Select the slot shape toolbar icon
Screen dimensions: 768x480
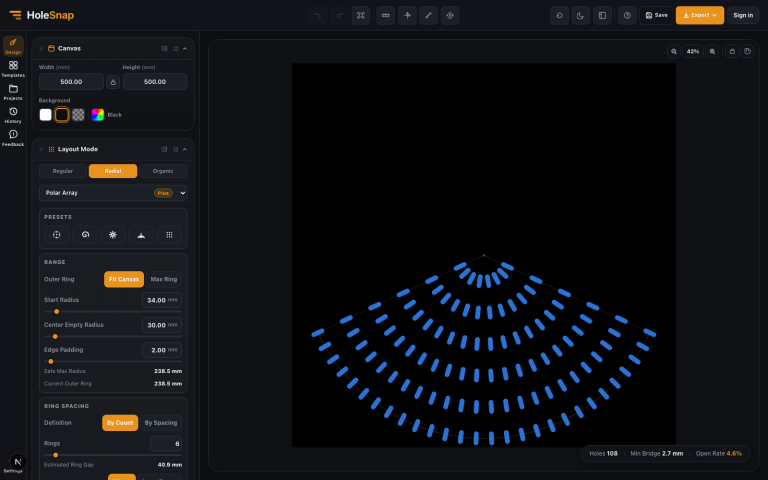(386, 15)
